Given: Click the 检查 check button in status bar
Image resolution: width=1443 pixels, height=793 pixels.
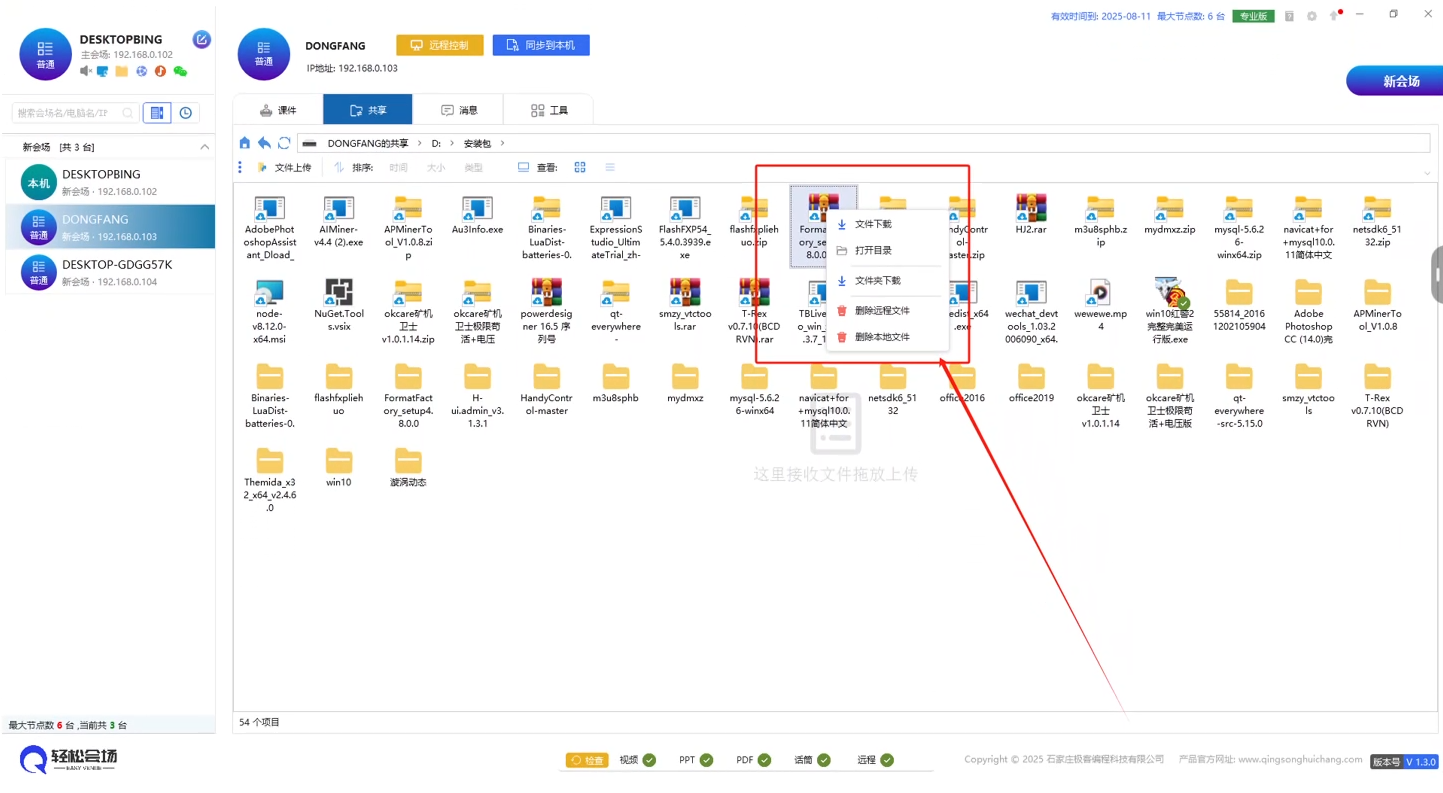Looking at the screenshot, I should pos(587,760).
